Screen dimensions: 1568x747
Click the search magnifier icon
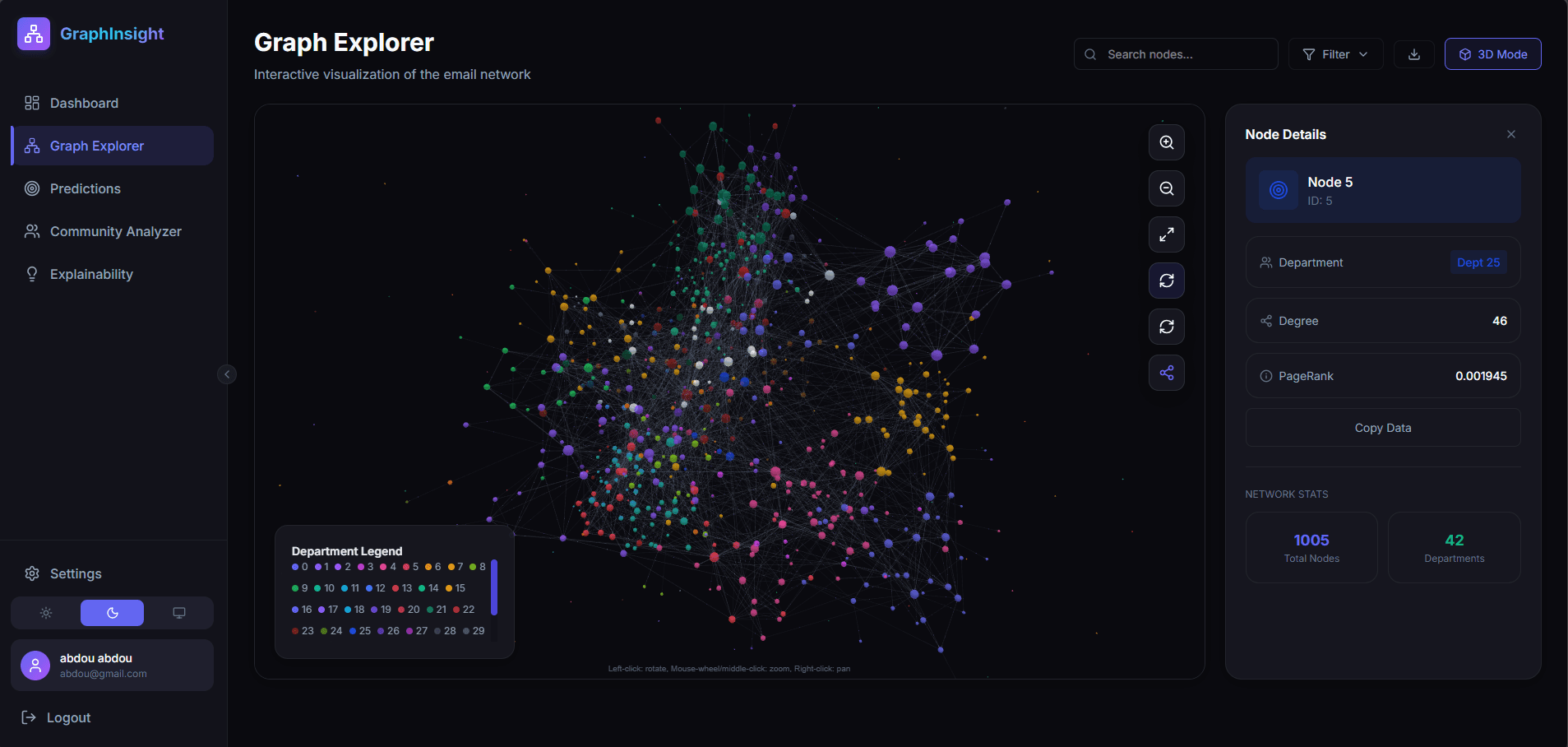[1090, 54]
